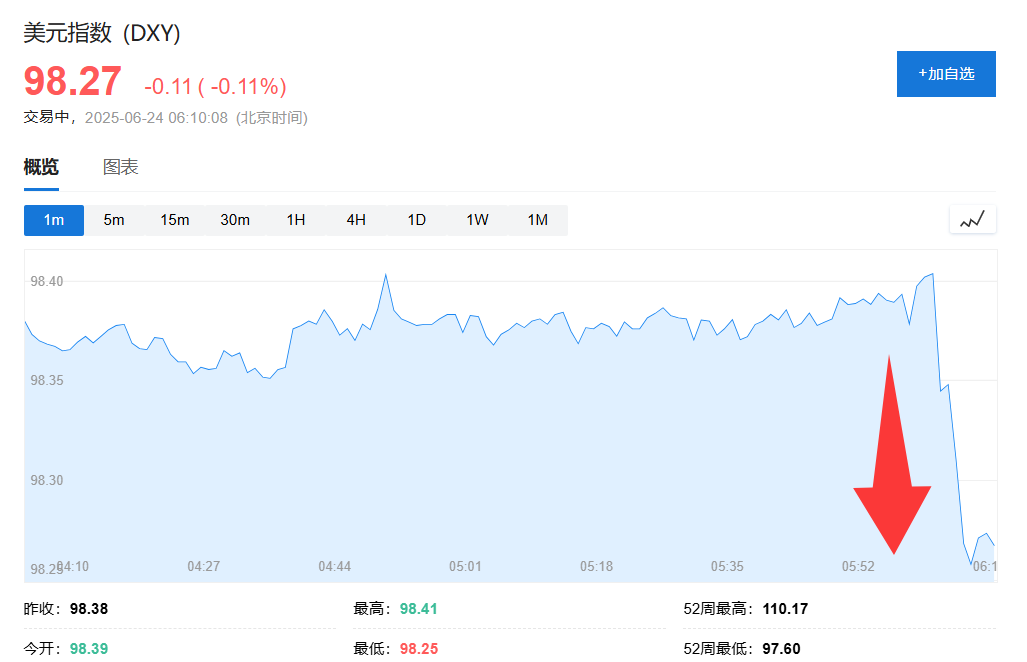Click the 52周最低 value 97.60
The width and height of the screenshot is (1027, 662).
tap(781, 649)
